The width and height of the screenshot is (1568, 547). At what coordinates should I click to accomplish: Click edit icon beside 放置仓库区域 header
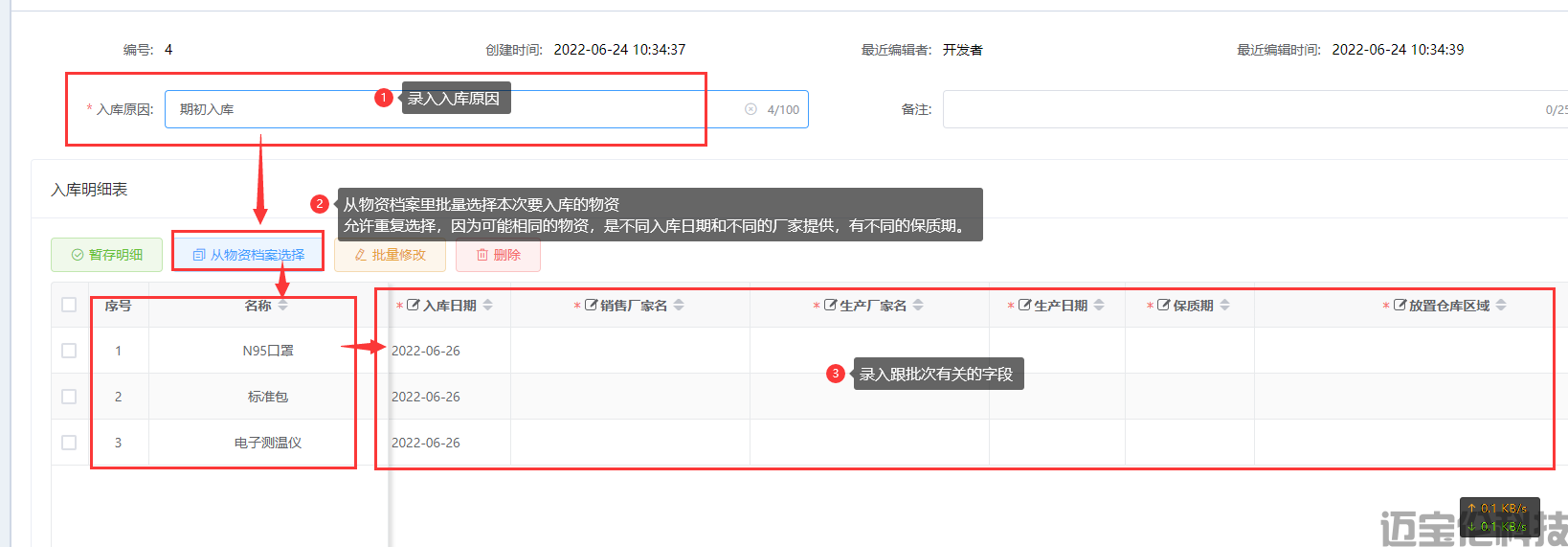click(x=1400, y=305)
